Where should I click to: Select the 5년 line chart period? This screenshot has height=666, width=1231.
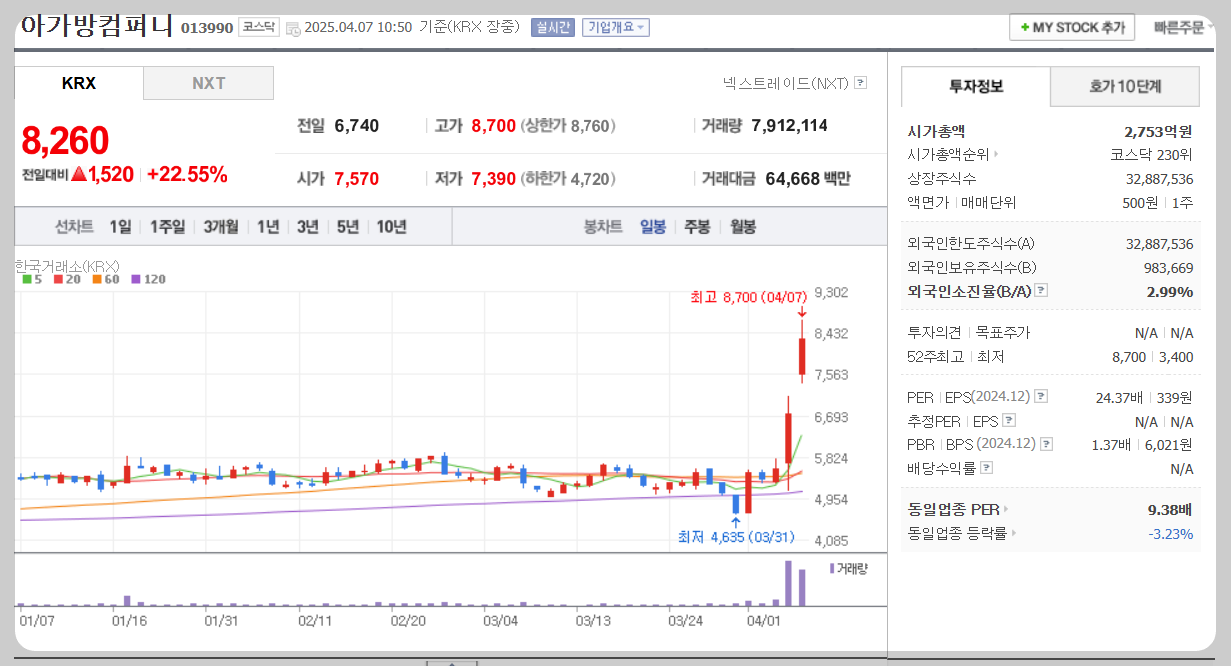(347, 227)
